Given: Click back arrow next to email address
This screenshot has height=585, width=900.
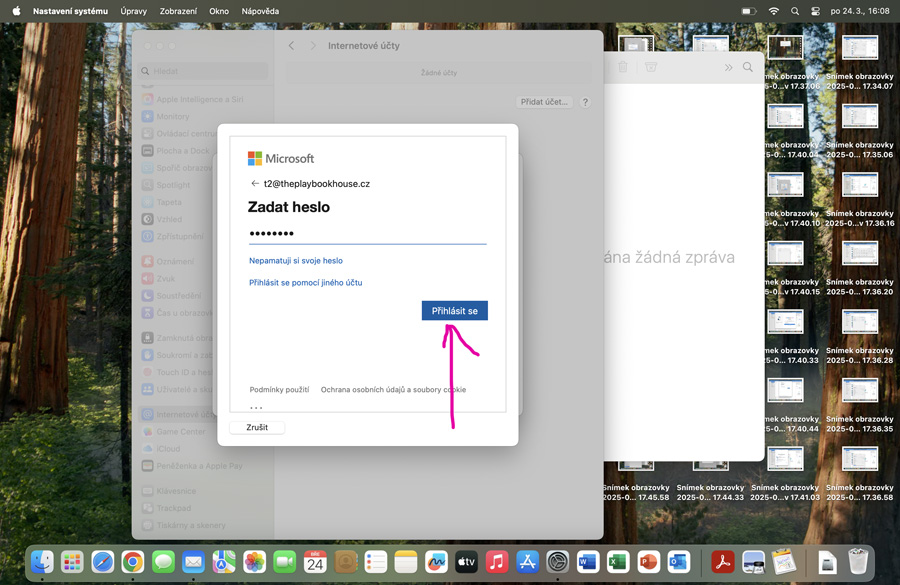Looking at the screenshot, I should 255,184.
